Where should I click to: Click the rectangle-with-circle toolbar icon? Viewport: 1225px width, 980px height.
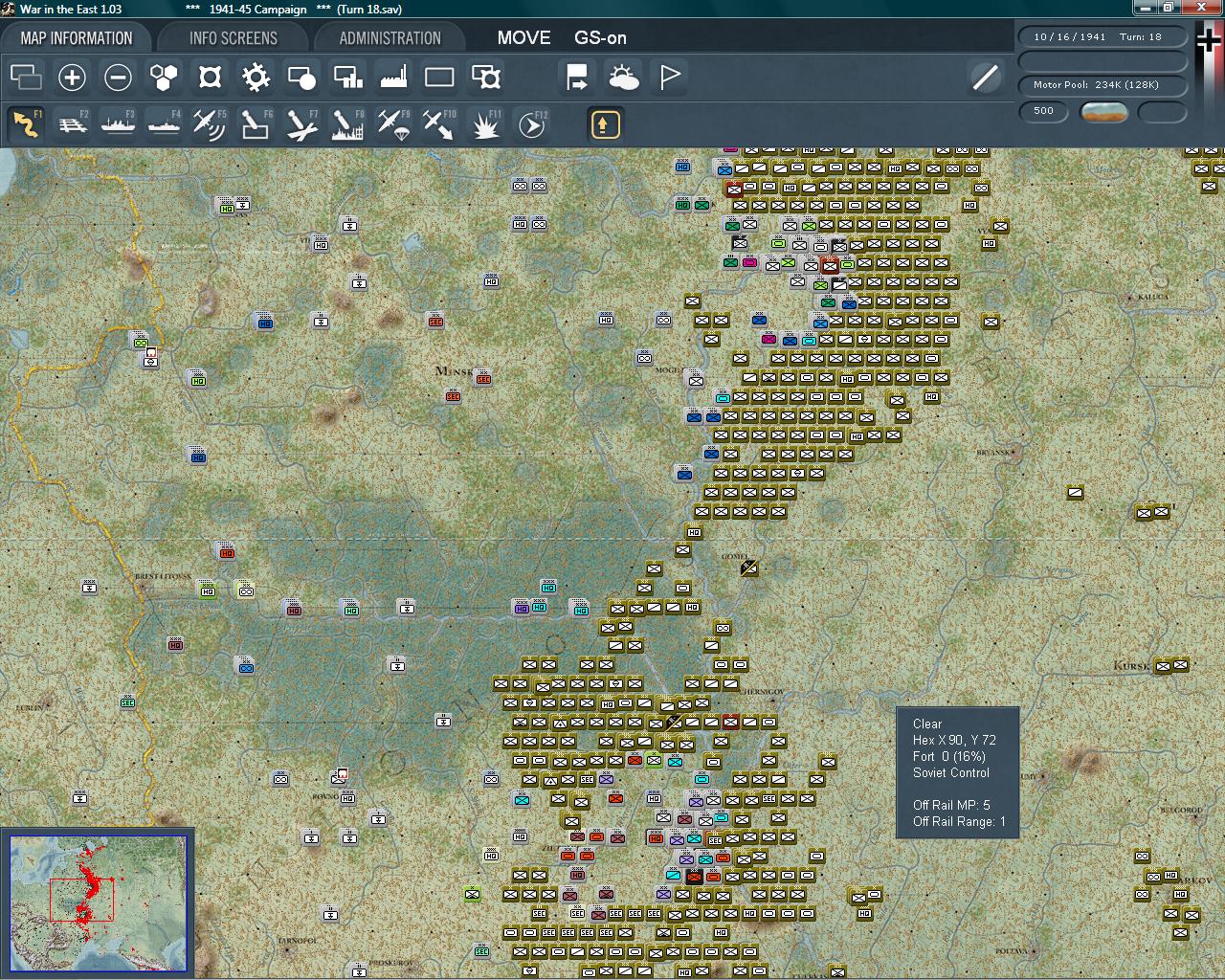[x=301, y=78]
